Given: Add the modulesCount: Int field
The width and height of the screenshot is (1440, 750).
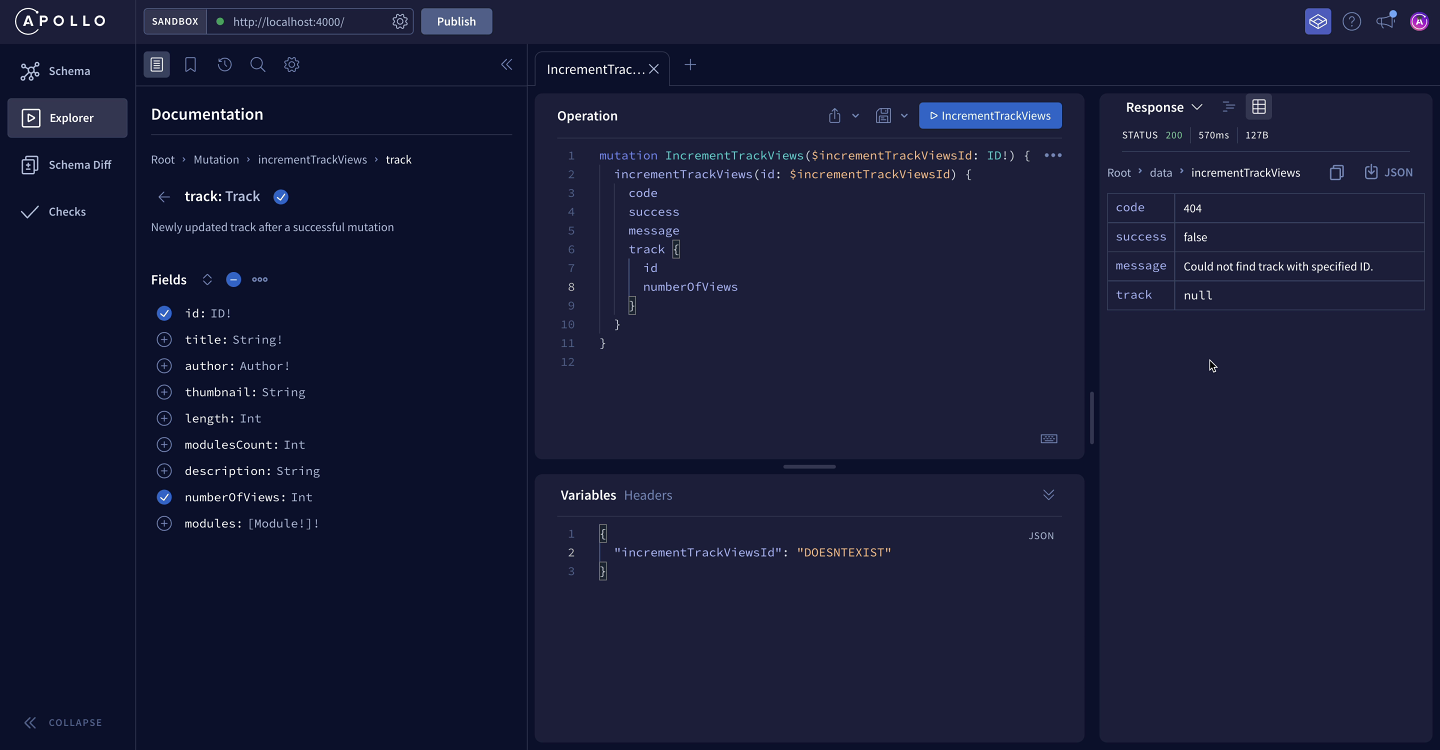Looking at the screenshot, I should 164,444.
